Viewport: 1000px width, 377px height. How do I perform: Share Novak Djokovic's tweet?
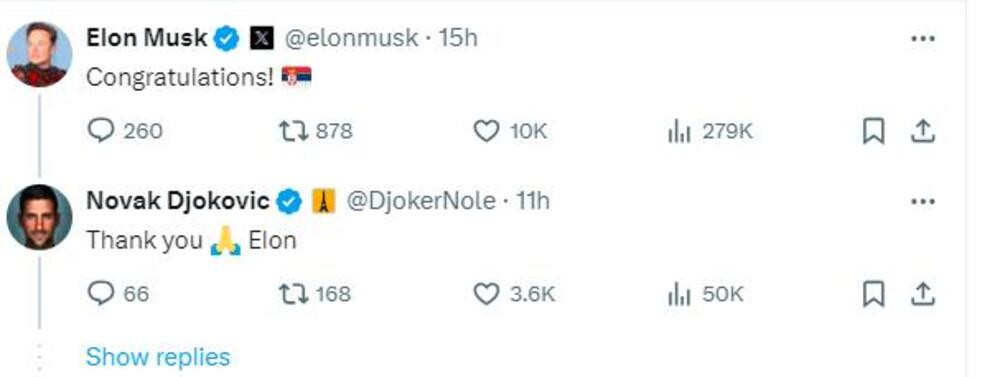click(922, 294)
